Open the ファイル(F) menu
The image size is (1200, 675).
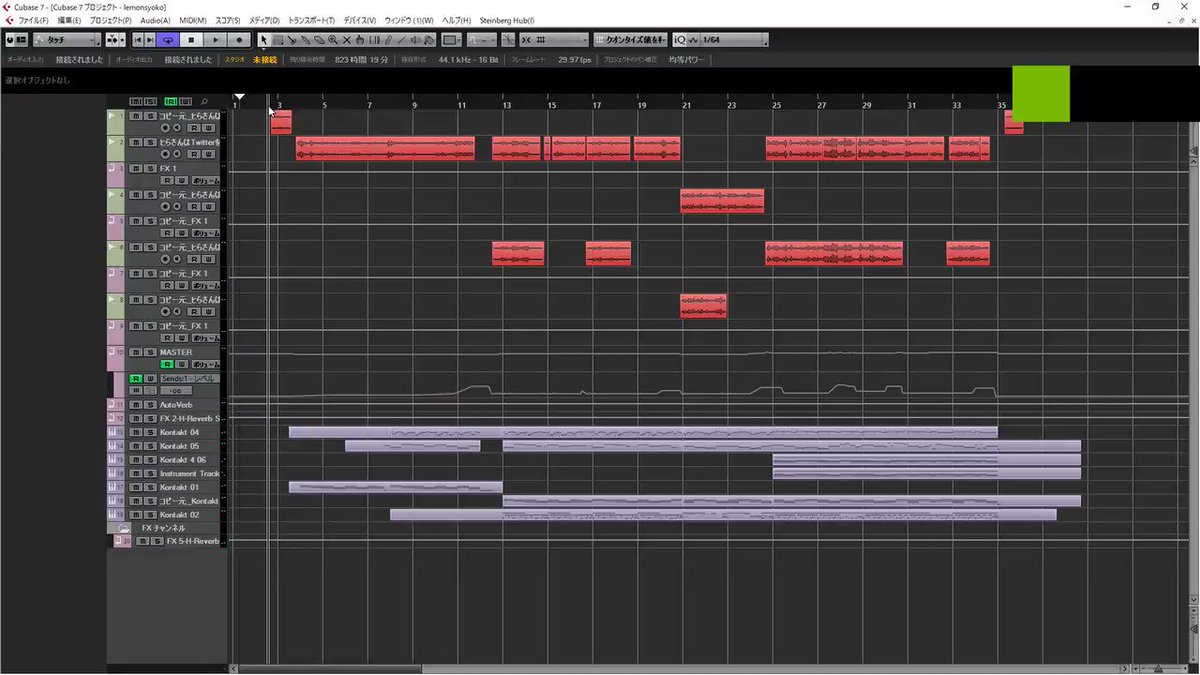33,20
